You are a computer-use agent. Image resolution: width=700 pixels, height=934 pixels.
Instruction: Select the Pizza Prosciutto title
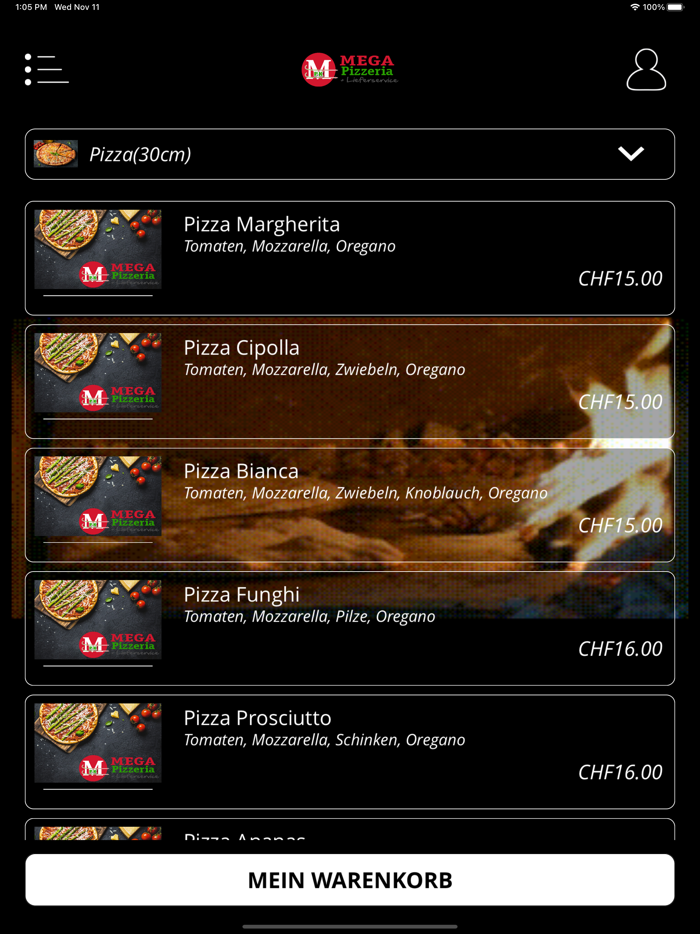[257, 717]
